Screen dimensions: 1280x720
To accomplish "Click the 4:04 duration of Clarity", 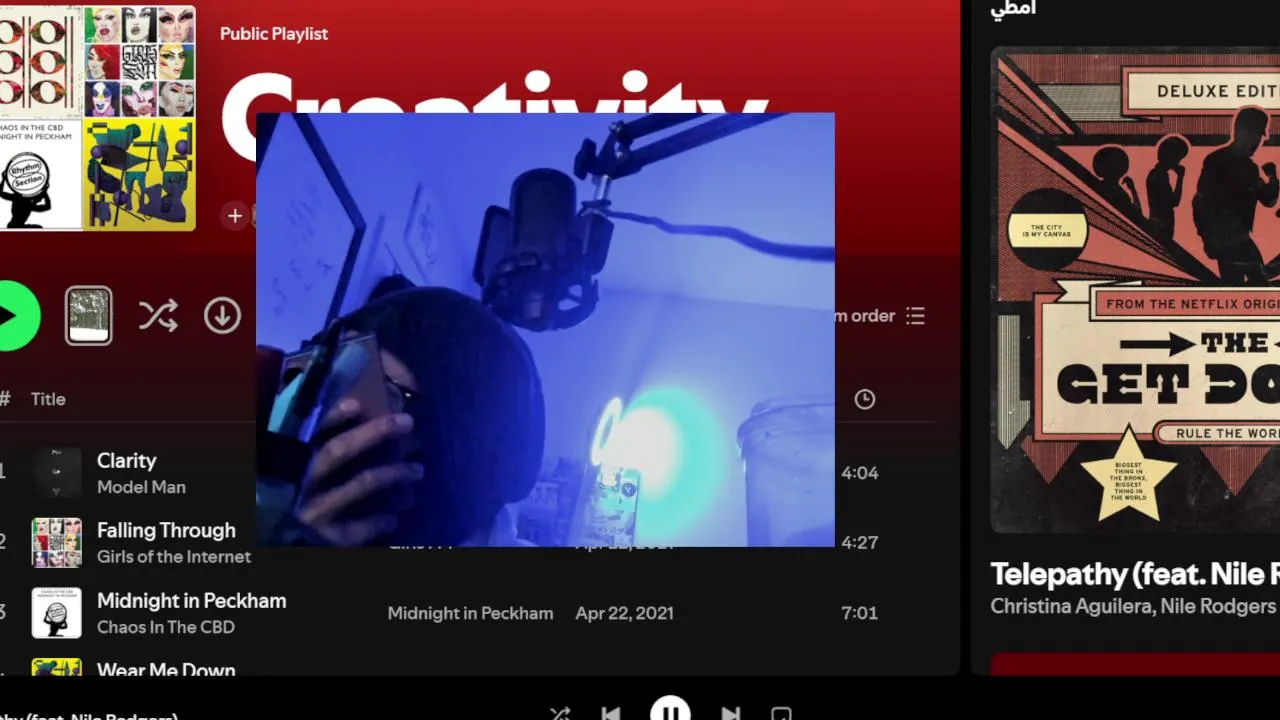I will tap(859, 473).
